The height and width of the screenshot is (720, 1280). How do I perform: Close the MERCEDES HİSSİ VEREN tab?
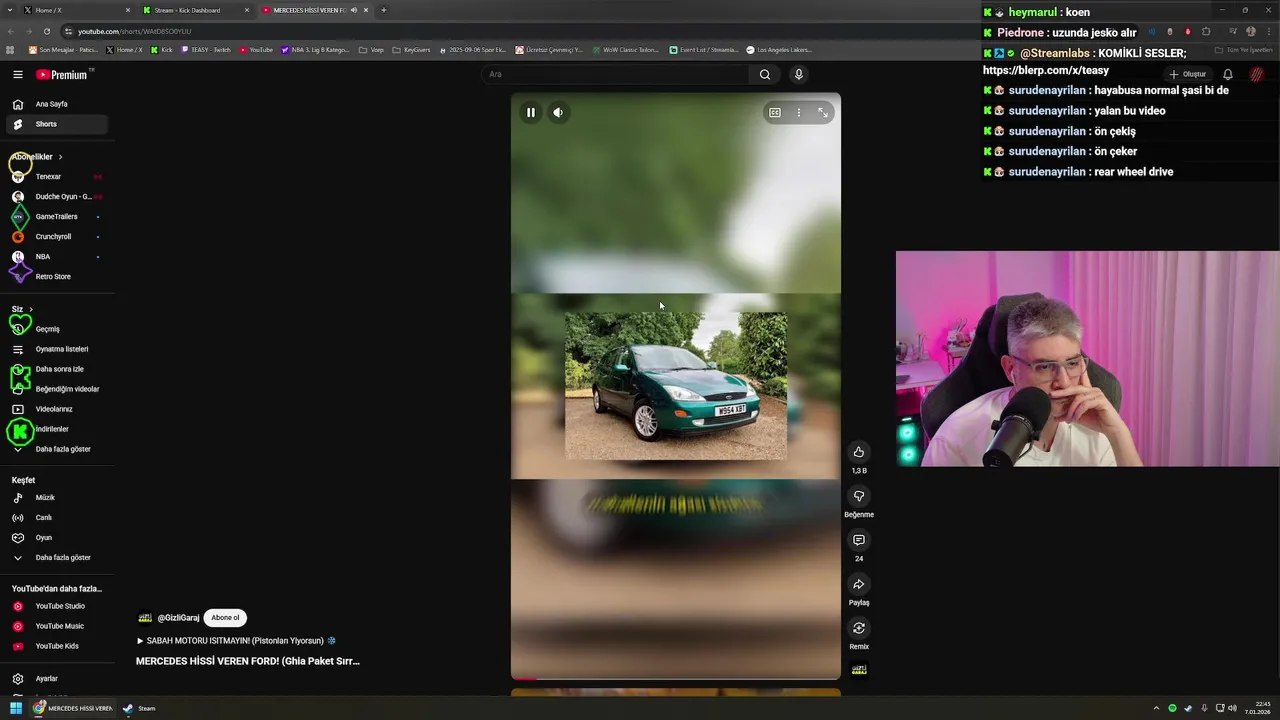tap(366, 10)
